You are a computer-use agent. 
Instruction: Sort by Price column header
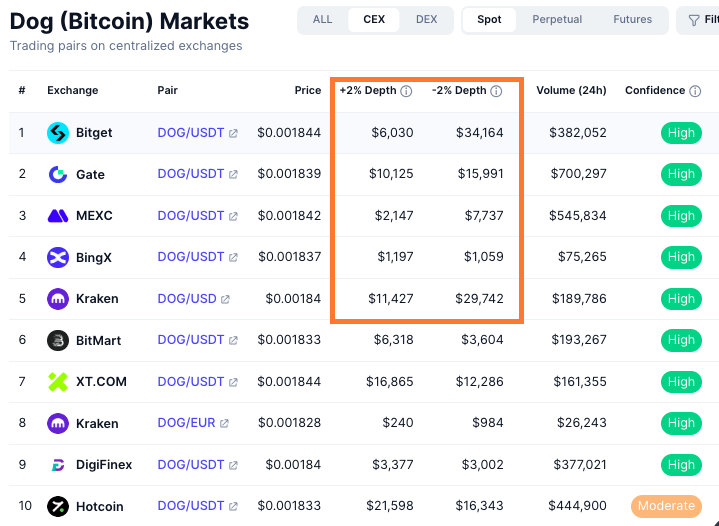point(308,90)
